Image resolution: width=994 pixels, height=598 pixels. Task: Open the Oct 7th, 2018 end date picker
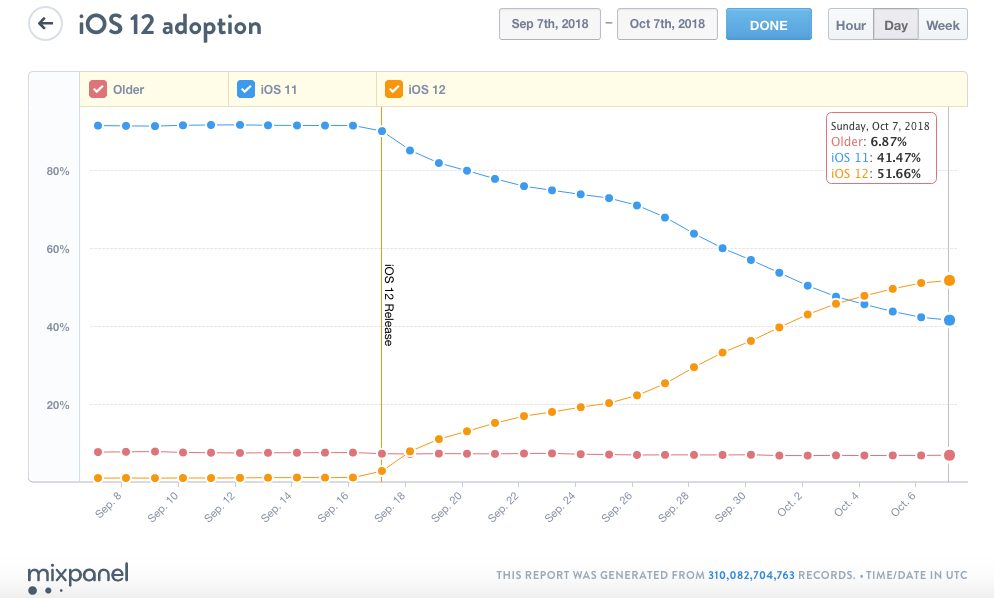click(x=667, y=25)
